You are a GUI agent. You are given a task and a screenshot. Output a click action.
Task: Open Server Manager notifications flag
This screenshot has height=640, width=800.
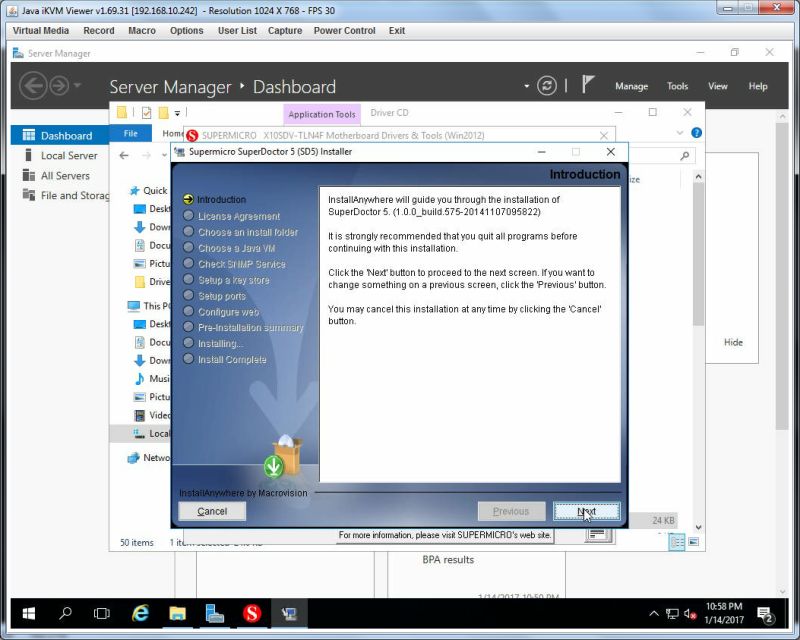coord(588,84)
